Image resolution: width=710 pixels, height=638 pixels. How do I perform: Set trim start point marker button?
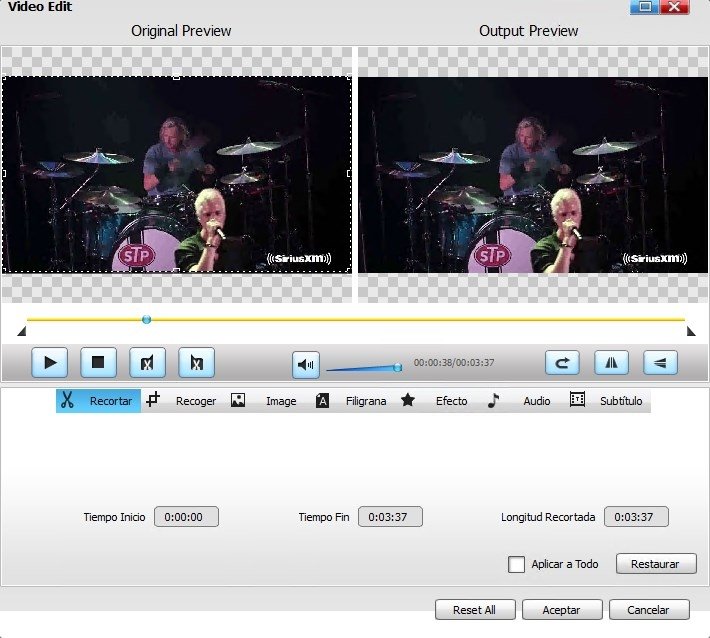(147, 362)
